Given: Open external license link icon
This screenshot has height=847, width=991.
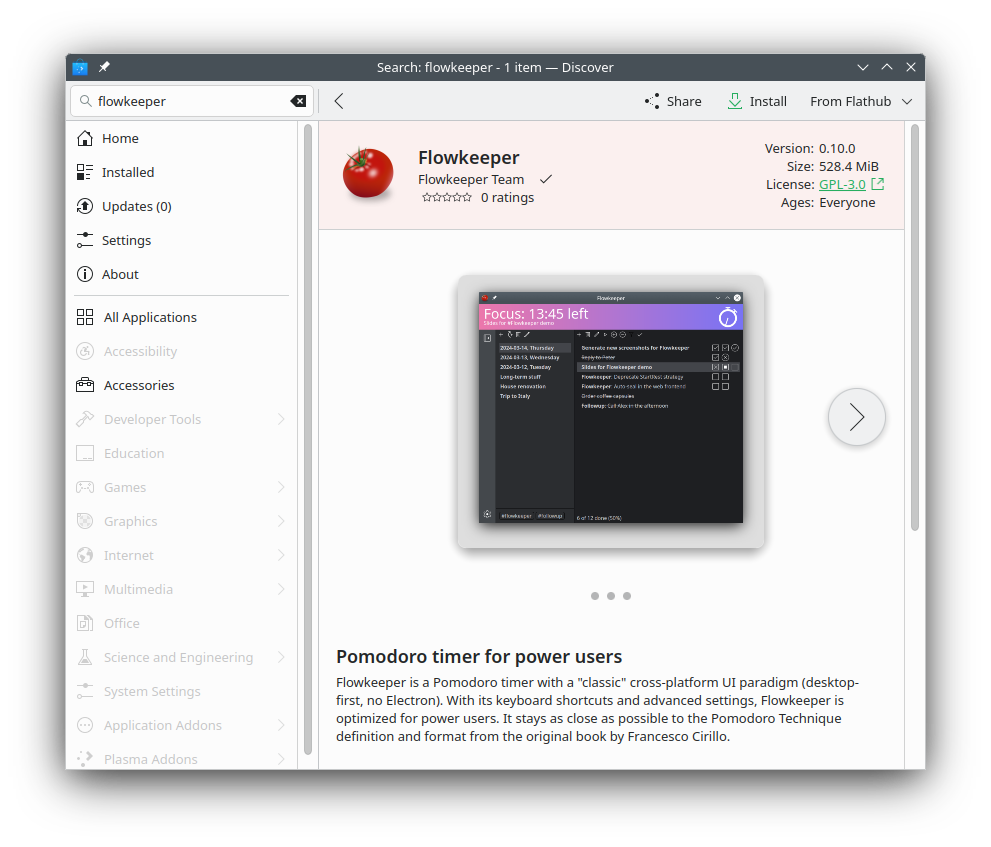Looking at the screenshot, I should coord(877,184).
